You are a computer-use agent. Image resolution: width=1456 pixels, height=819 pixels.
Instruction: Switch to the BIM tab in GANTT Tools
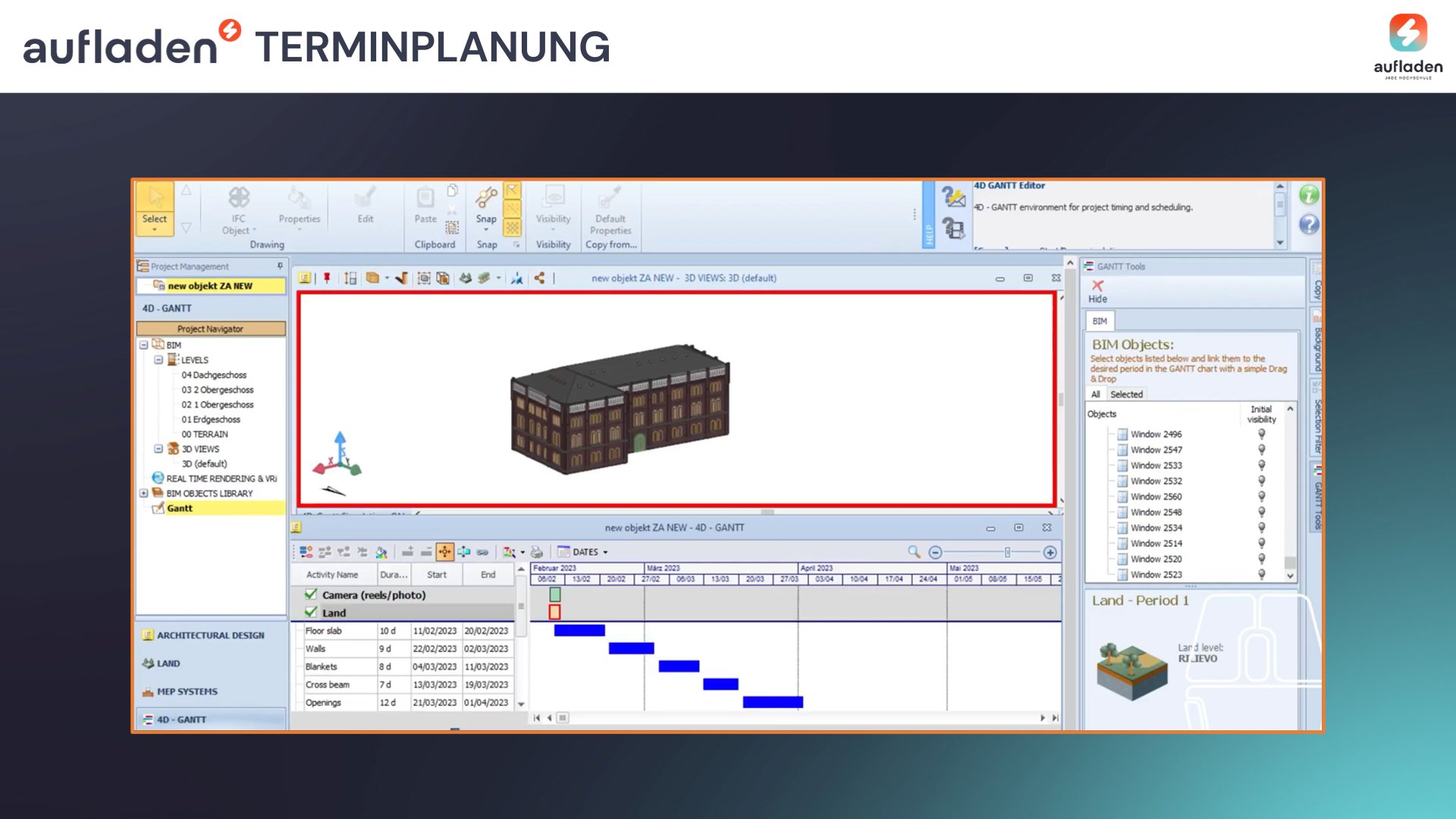click(x=1100, y=321)
